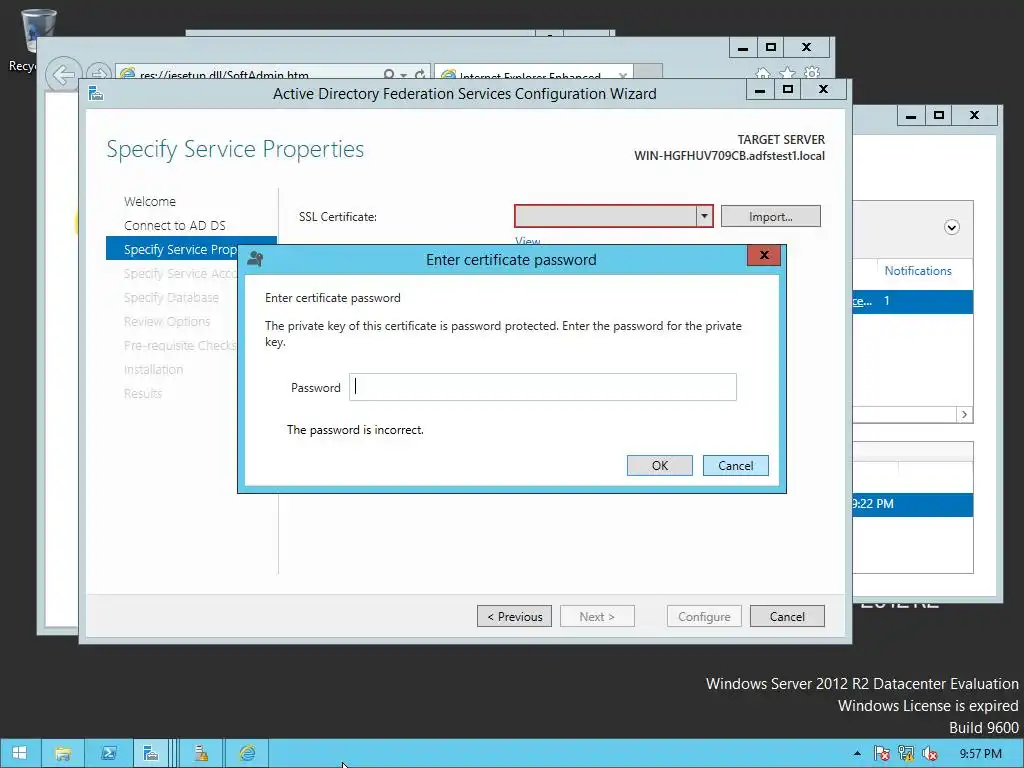Minimize the background Server Manager window
The width and height of the screenshot is (1024, 768).
pos(911,116)
